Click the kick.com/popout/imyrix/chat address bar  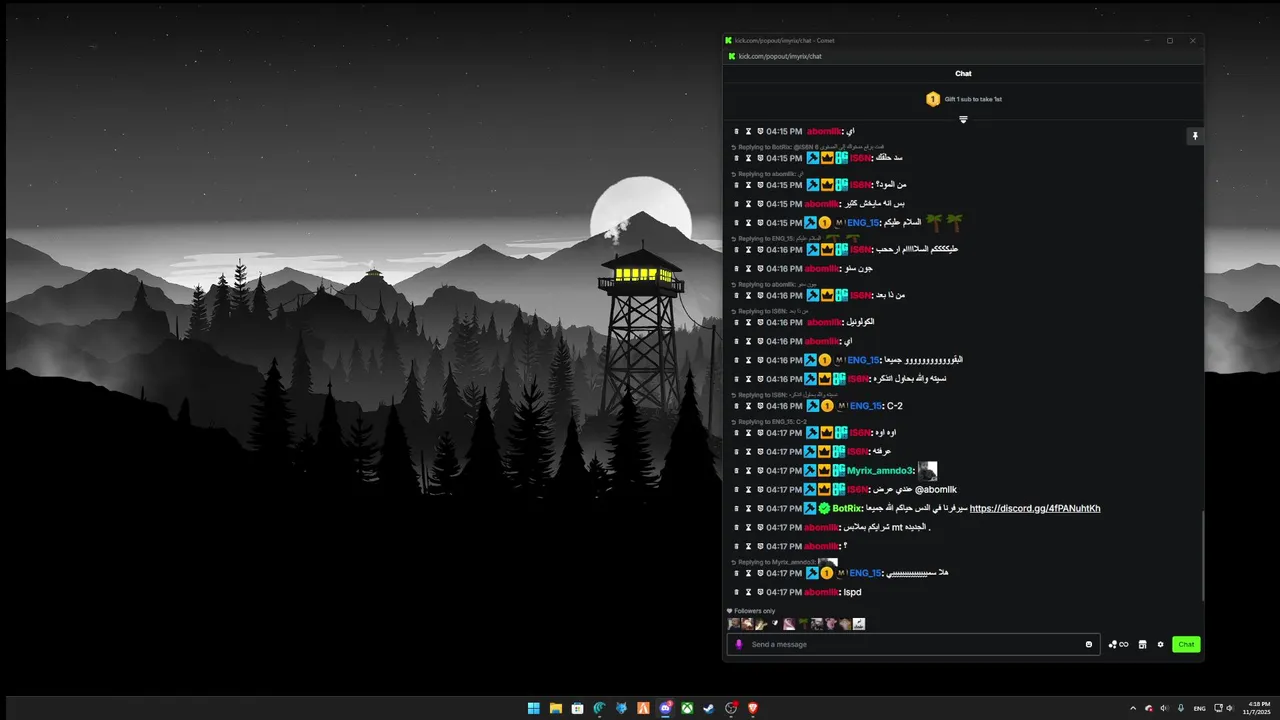click(x=780, y=56)
